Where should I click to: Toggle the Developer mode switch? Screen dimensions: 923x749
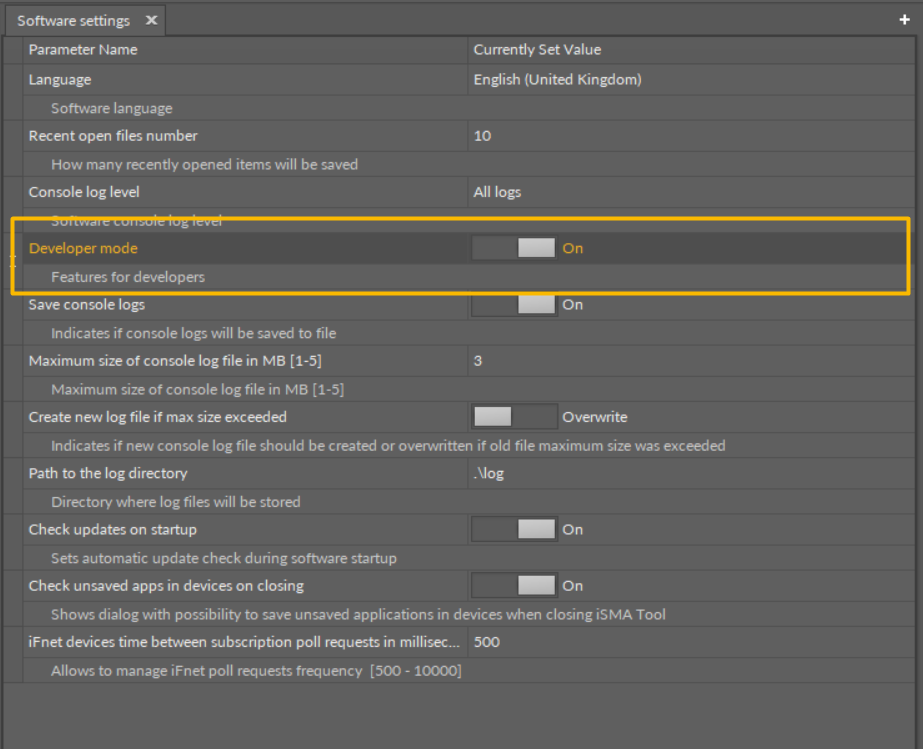pyautogui.click(x=514, y=248)
